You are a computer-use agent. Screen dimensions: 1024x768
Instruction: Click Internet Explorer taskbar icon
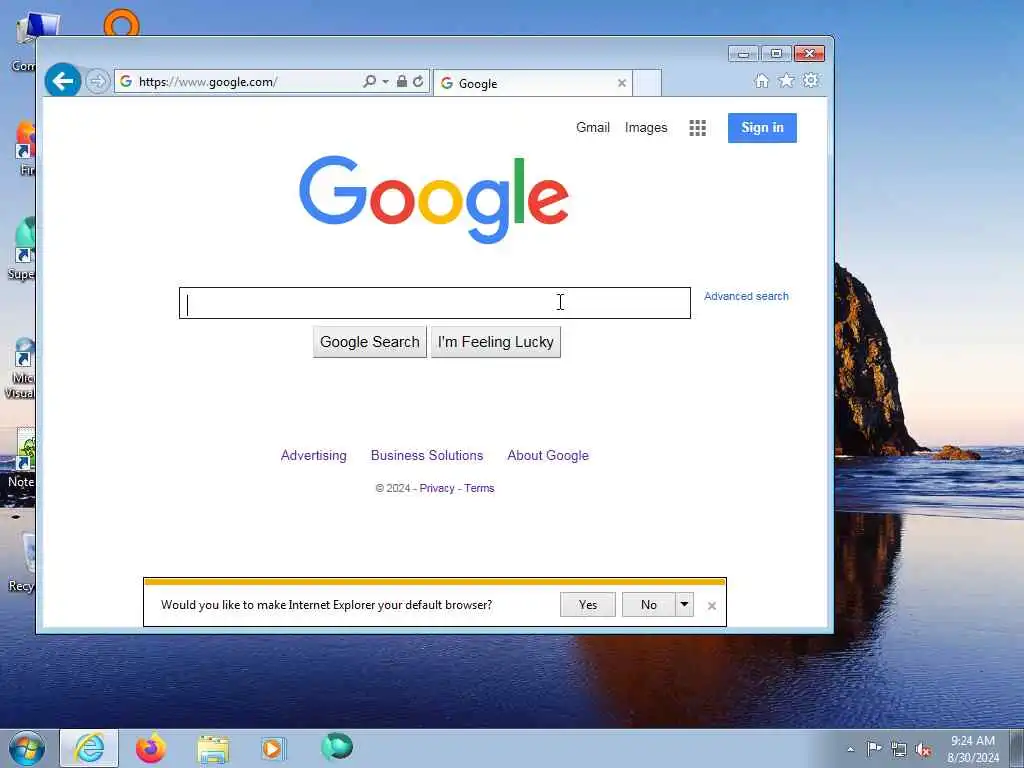click(89, 748)
